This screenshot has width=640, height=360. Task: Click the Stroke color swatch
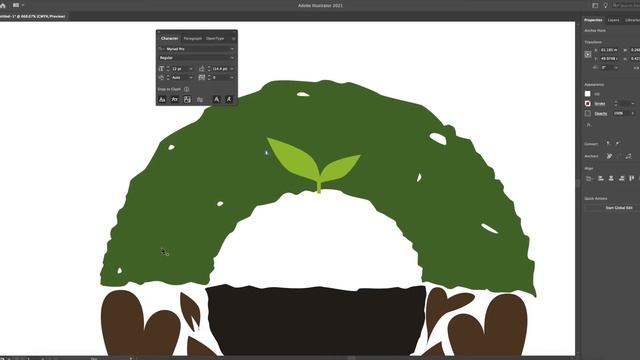coord(588,104)
